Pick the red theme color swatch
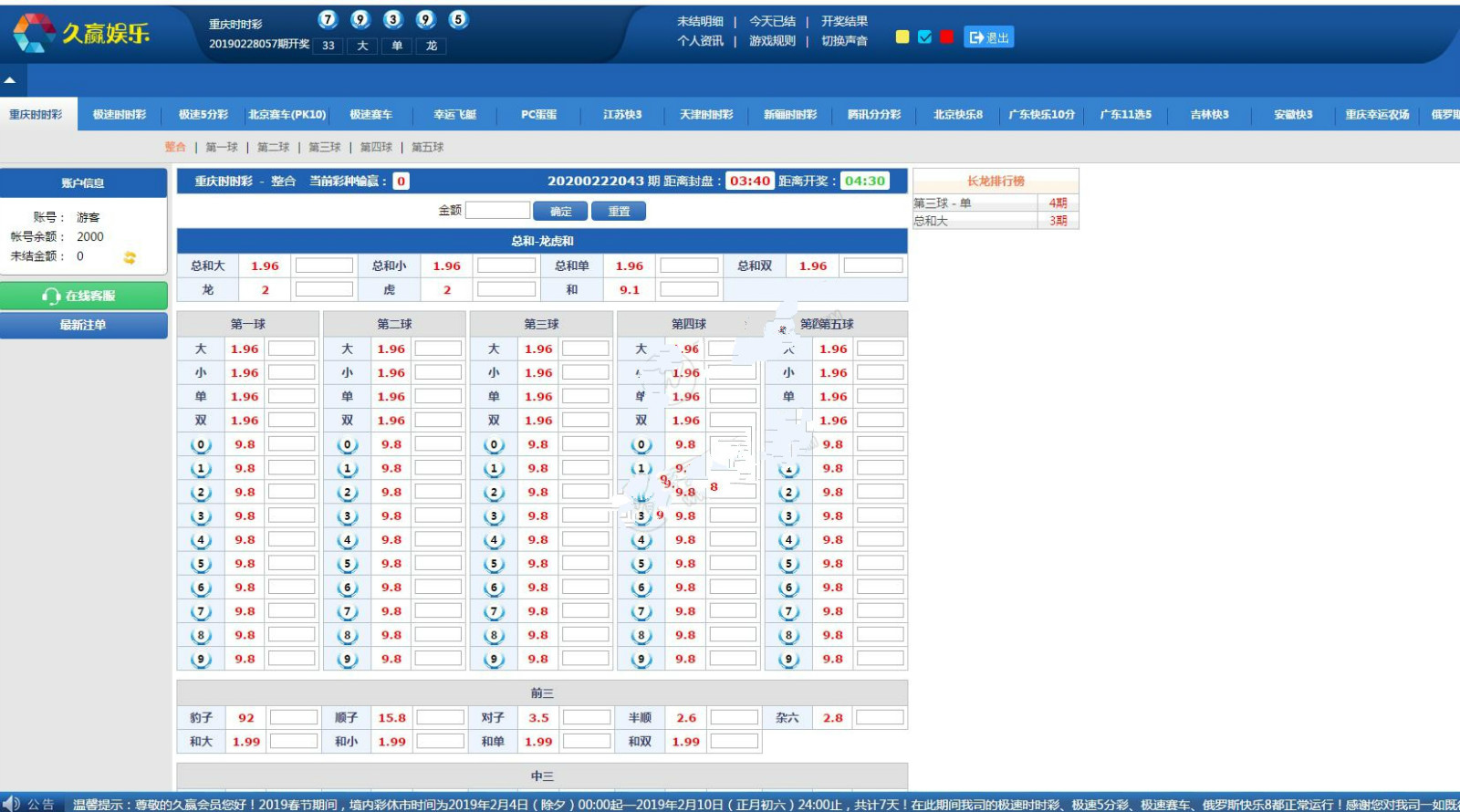This screenshot has height=812, width=1460. [x=946, y=37]
